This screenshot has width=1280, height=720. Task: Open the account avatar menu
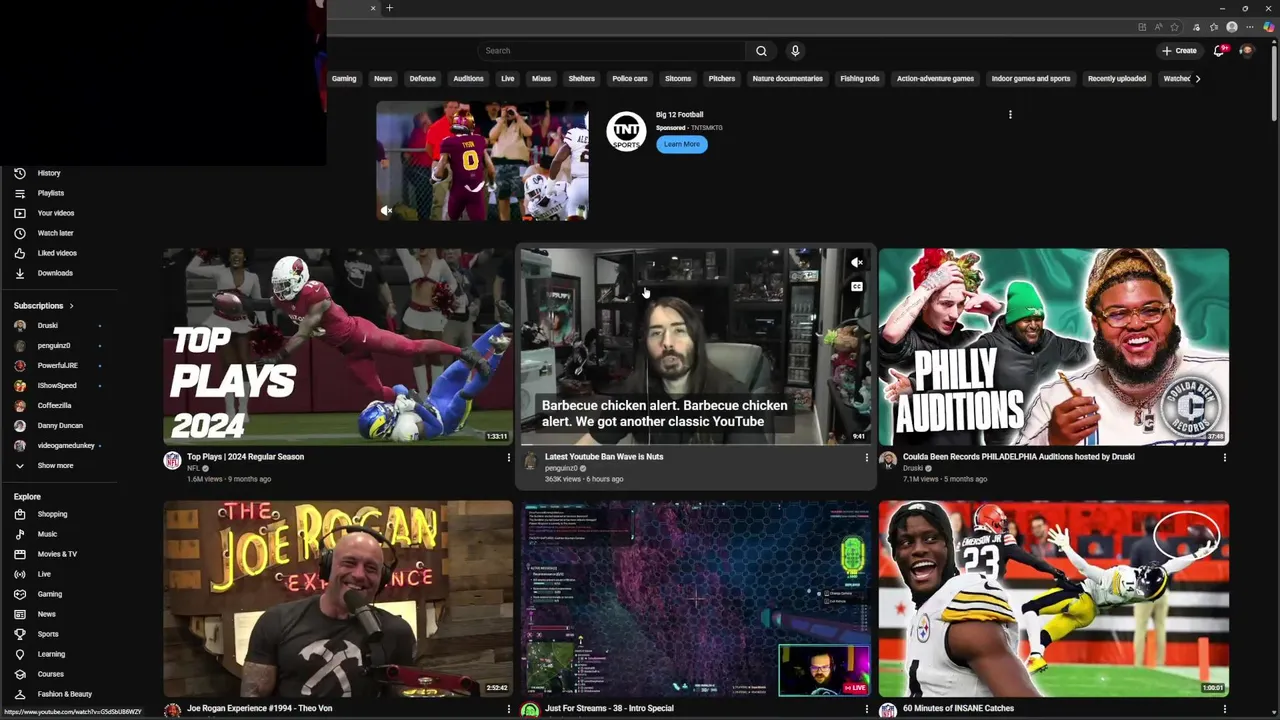[1247, 50]
